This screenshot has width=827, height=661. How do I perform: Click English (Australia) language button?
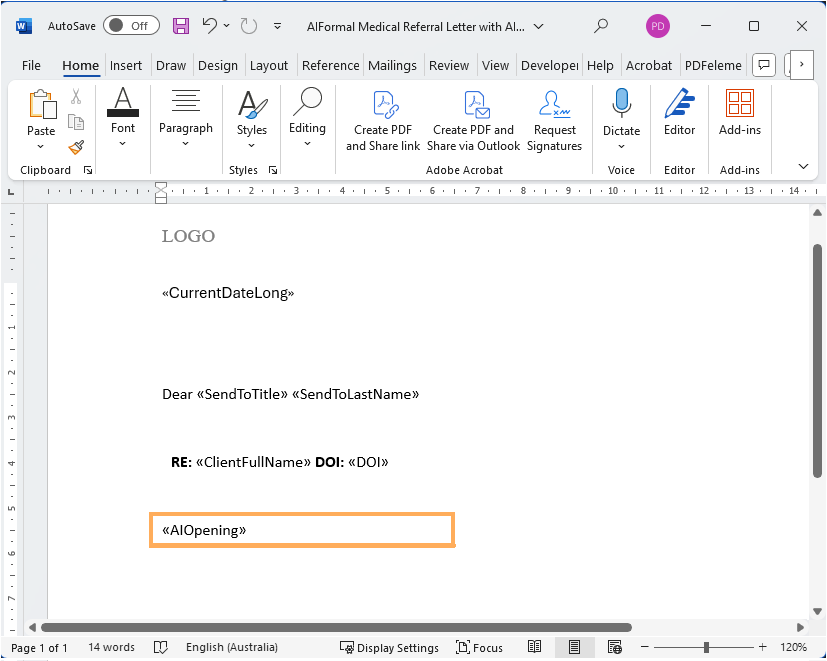(232, 647)
